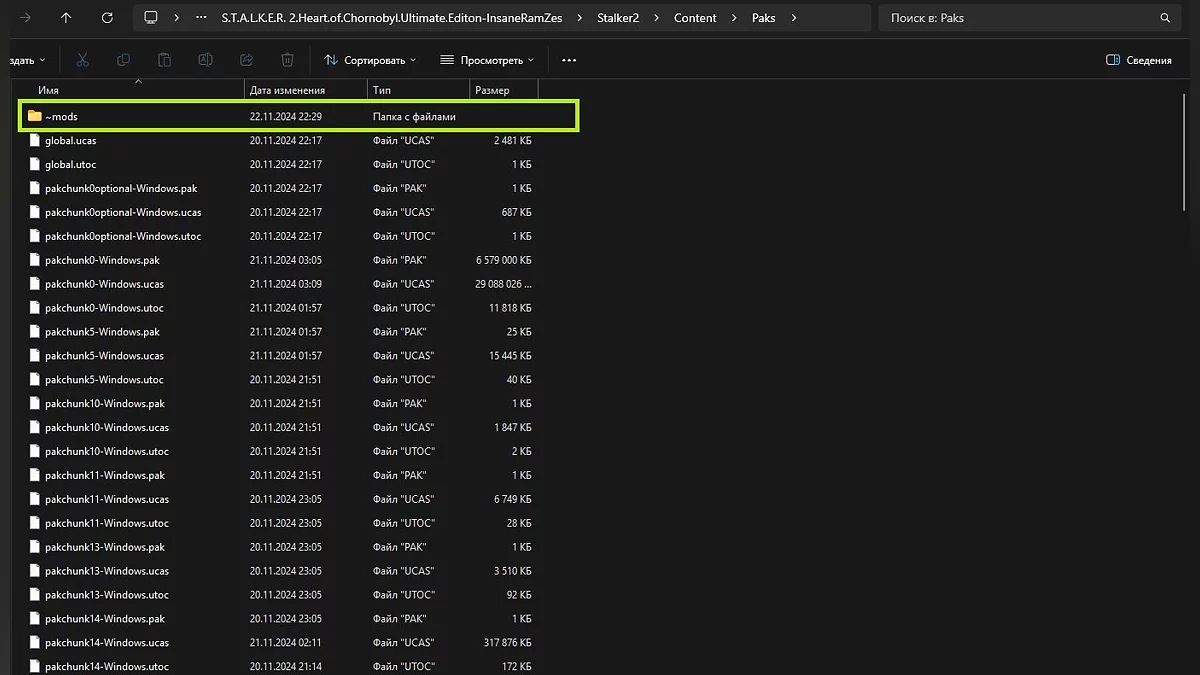The width and height of the screenshot is (1200, 675).
Task: Click the Delete trash bin icon
Action: pyautogui.click(x=287, y=60)
